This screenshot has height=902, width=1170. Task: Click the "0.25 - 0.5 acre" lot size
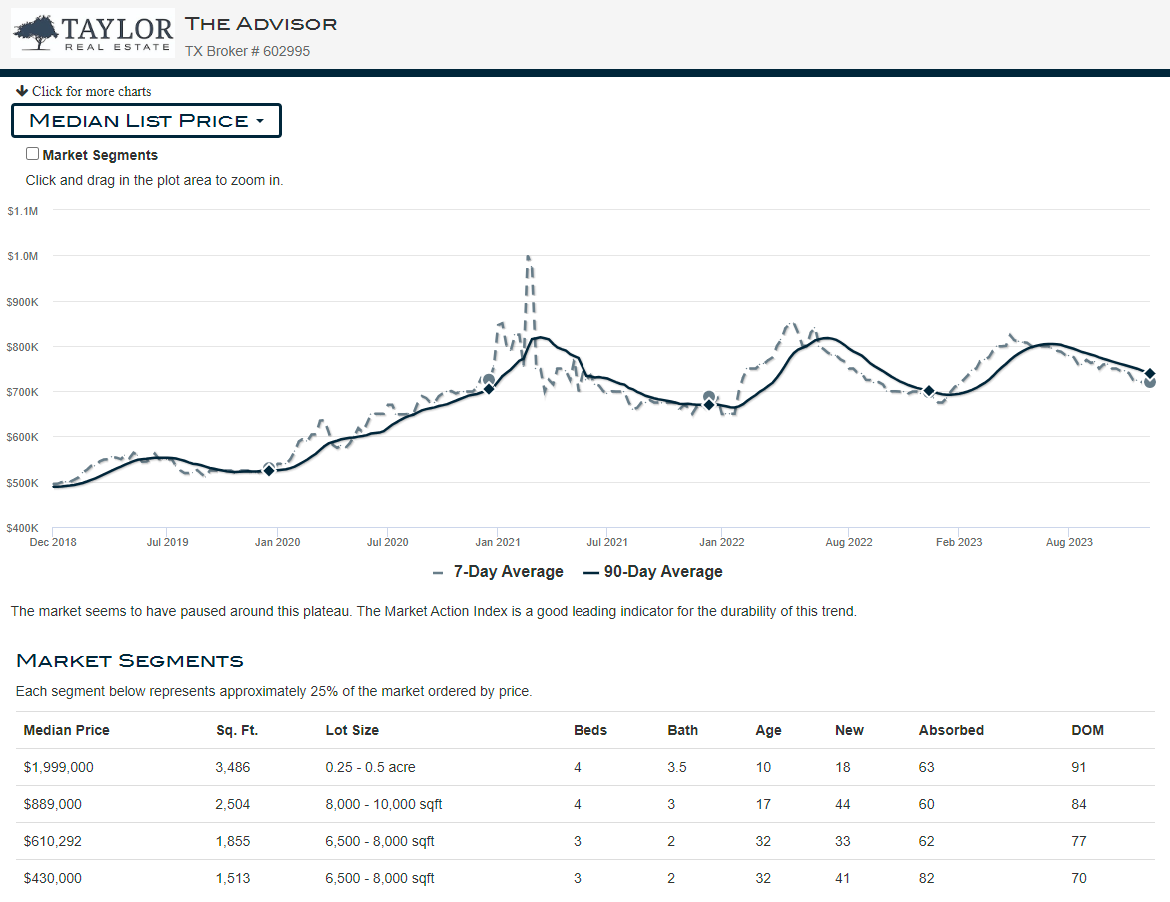pyautogui.click(x=370, y=767)
